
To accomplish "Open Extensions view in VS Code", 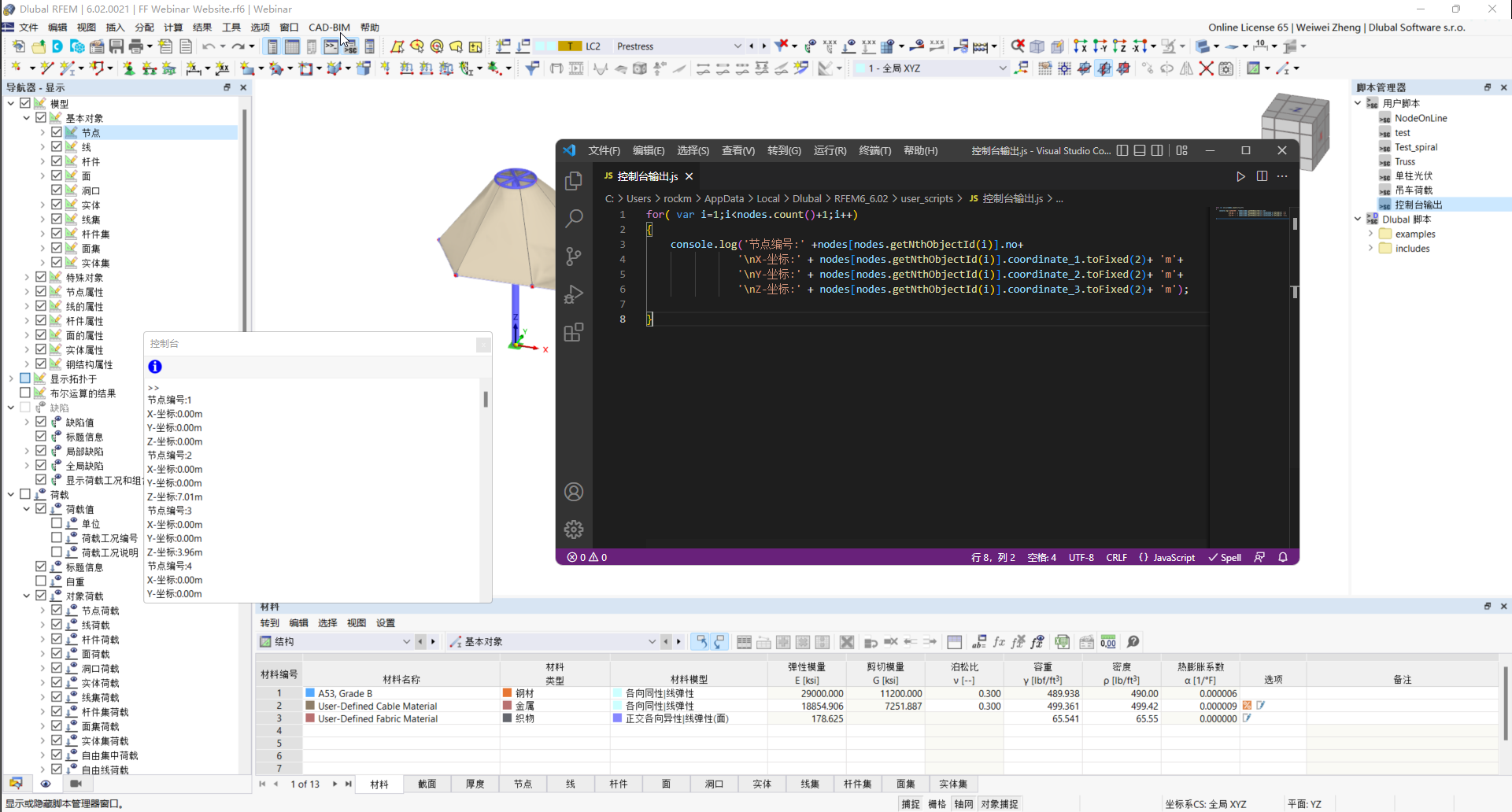I will coord(574,332).
